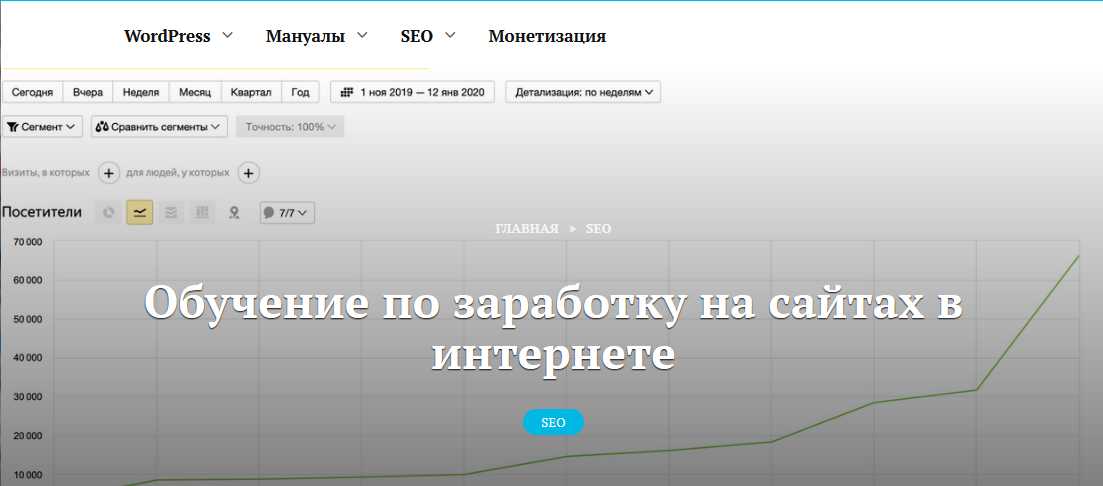Click plus button after 'для людей, у которых'
The height and width of the screenshot is (486, 1103).
[x=249, y=173]
